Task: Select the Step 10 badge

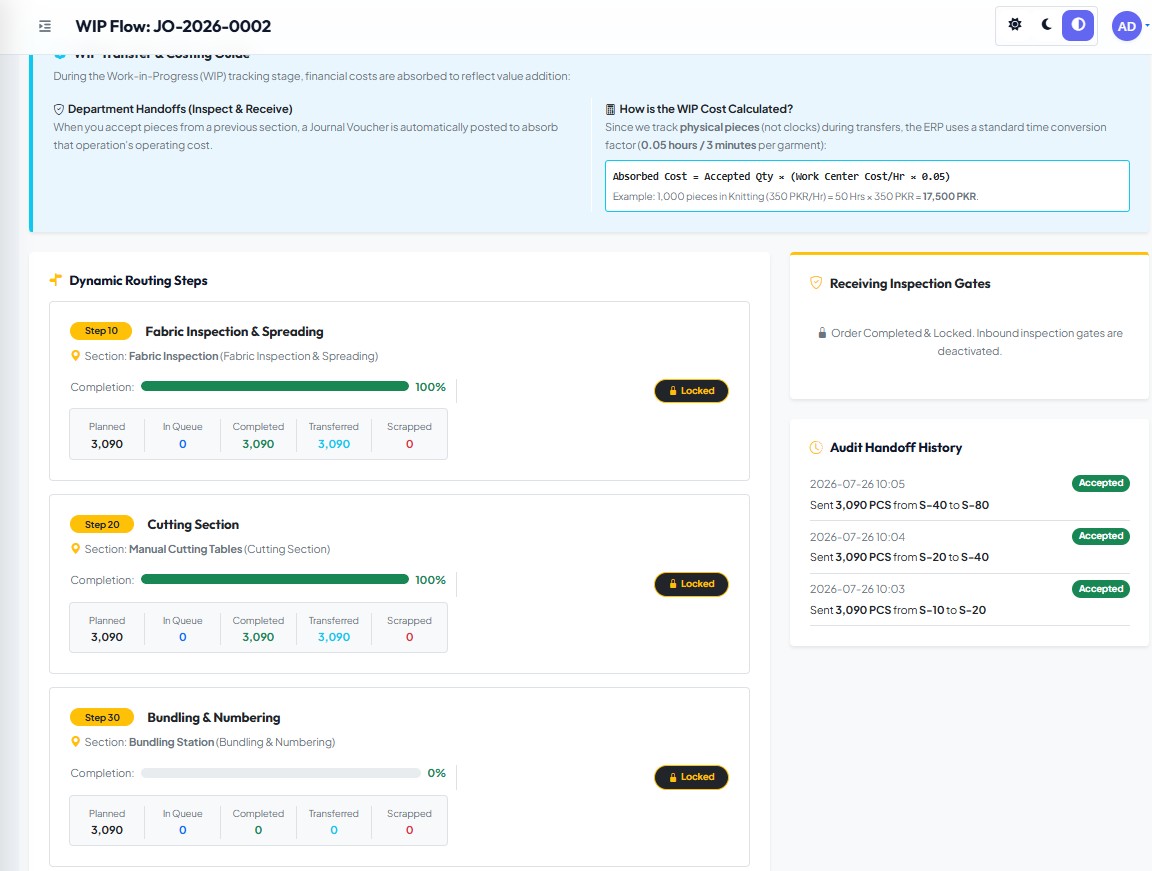Action: [101, 330]
